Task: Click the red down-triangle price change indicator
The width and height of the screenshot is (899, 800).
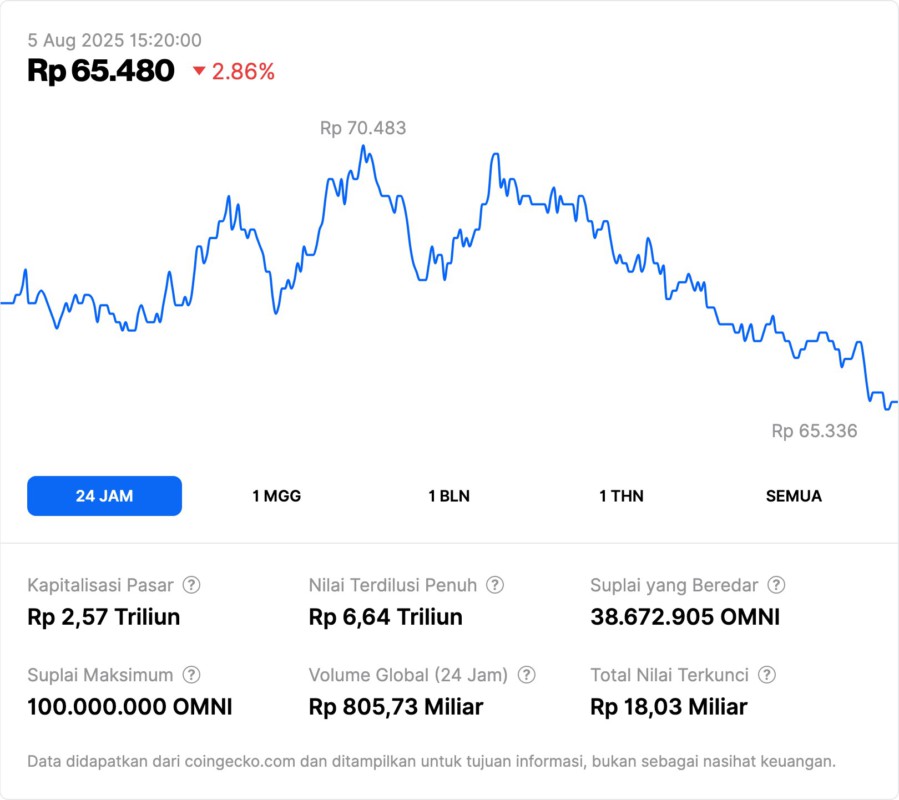Action: tap(199, 71)
